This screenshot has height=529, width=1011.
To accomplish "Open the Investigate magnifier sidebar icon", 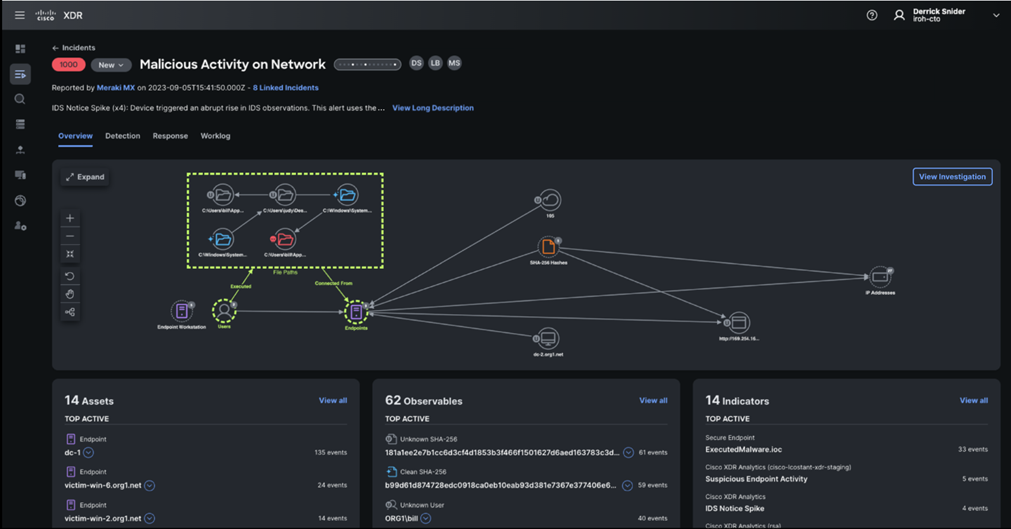I will [x=20, y=99].
